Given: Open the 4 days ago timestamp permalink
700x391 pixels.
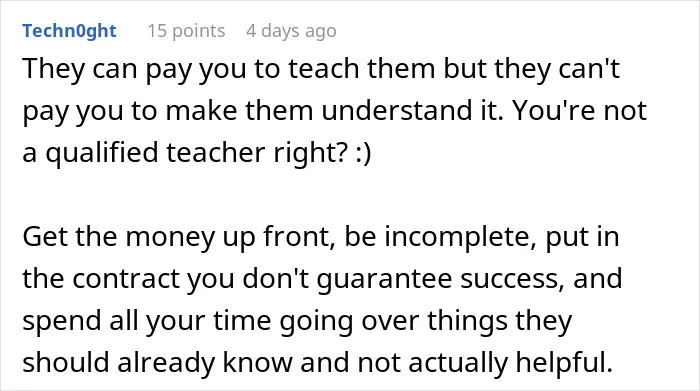Looking at the screenshot, I should pos(291,31).
